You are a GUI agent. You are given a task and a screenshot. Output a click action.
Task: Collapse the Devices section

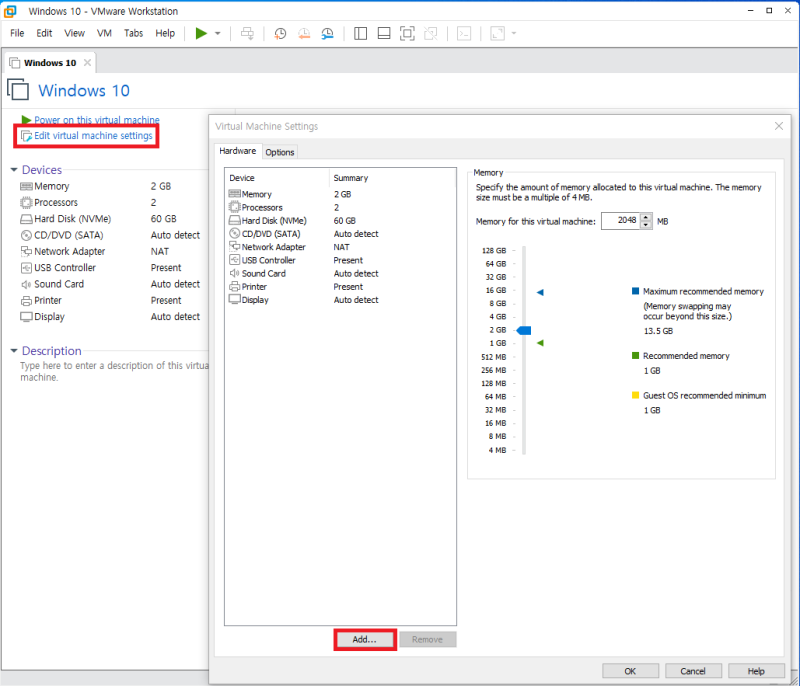point(12,169)
